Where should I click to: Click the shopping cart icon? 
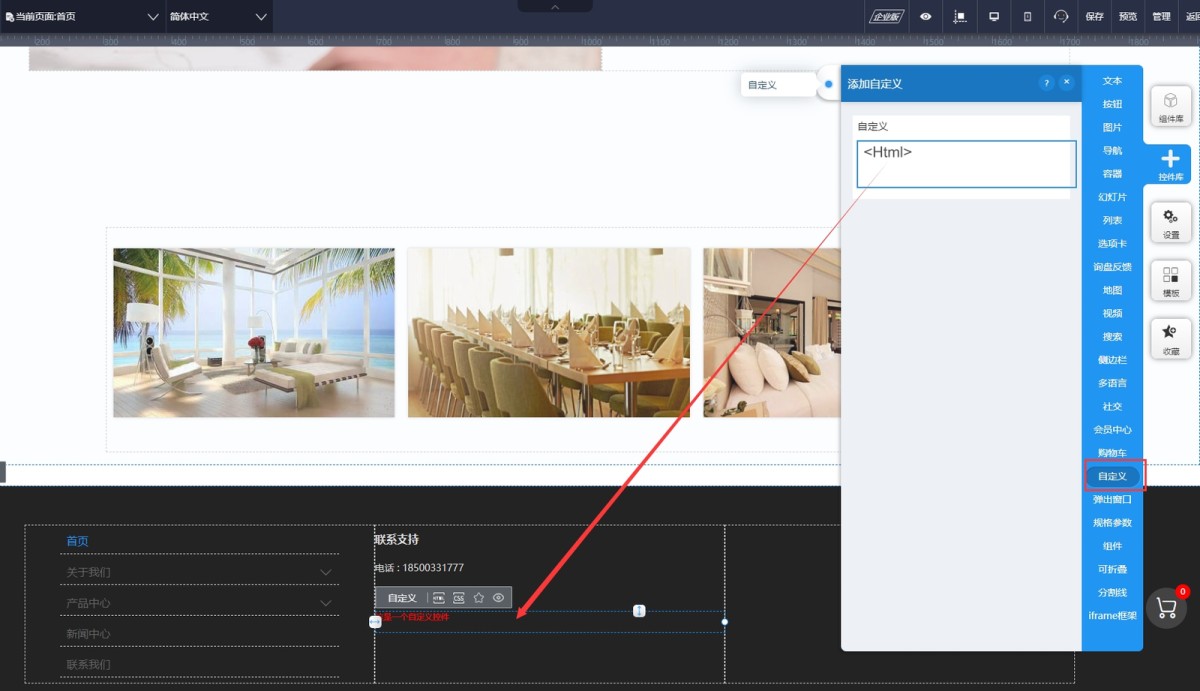click(x=1166, y=607)
